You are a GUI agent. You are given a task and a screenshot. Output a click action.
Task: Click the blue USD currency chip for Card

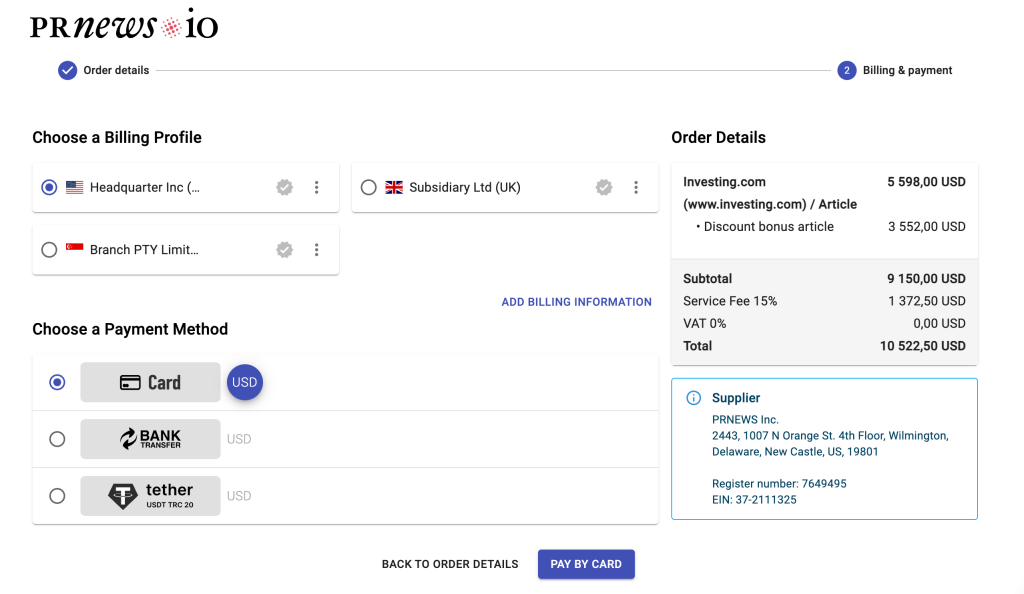coord(245,382)
